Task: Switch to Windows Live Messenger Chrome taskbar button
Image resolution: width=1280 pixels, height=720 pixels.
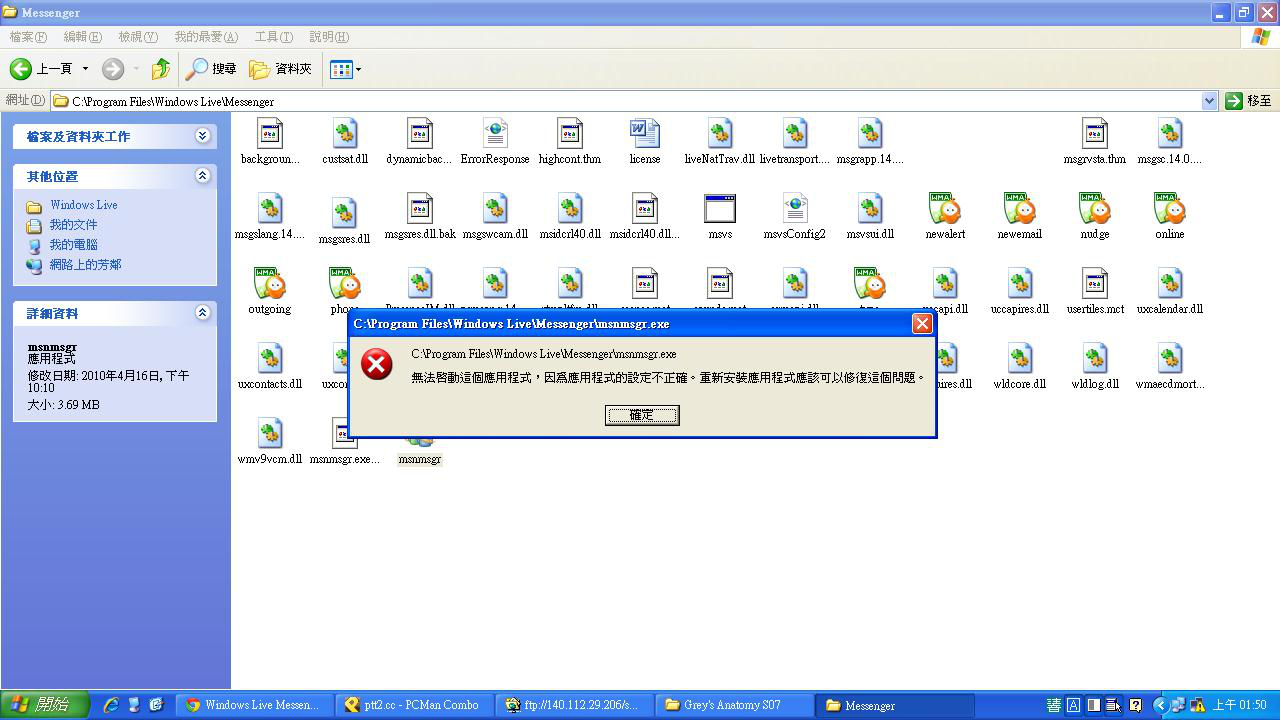Action: point(255,705)
